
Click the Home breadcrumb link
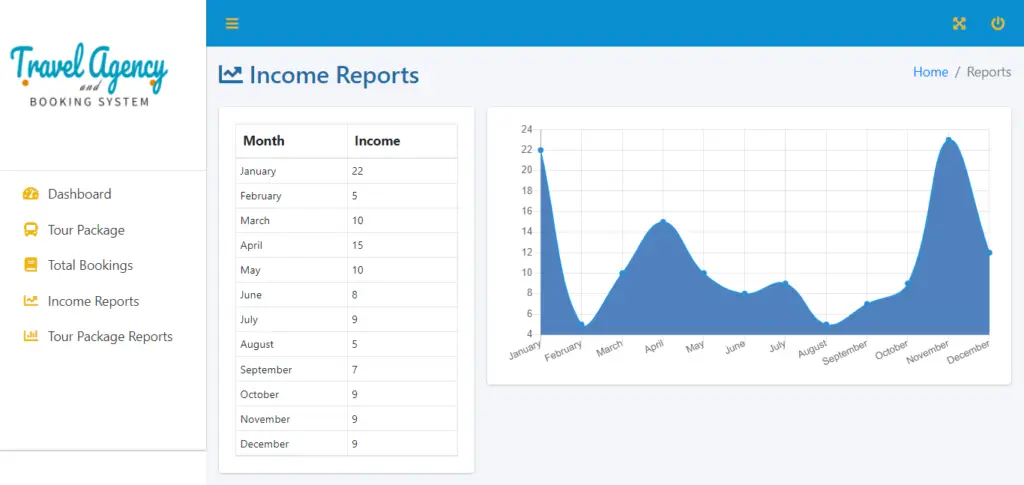pos(930,72)
